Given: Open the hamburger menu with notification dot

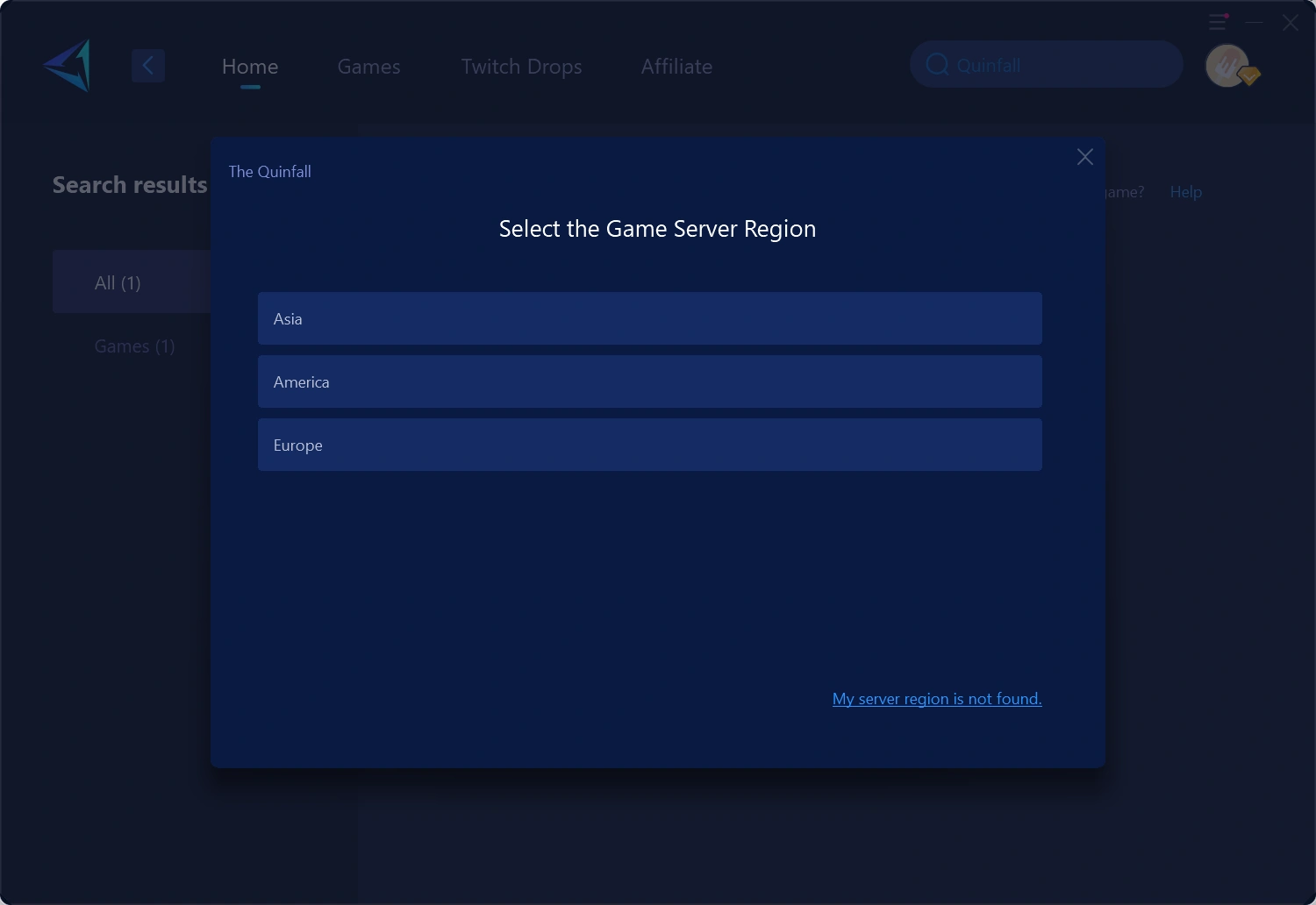Looking at the screenshot, I should [x=1218, y=22].
